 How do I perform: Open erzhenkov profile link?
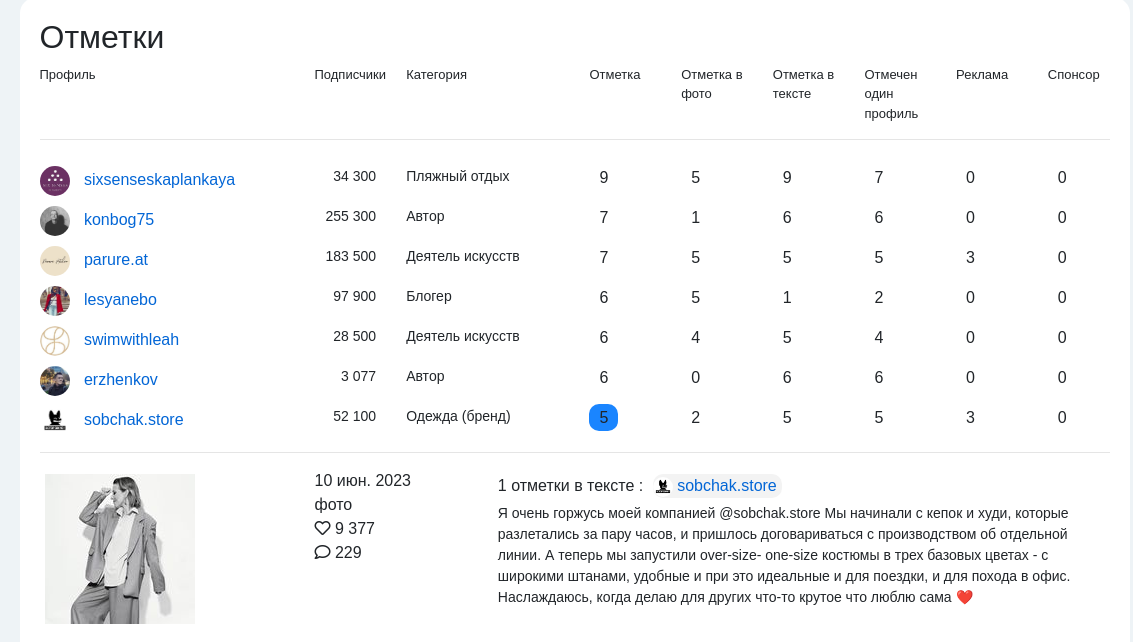pos(121,380)
